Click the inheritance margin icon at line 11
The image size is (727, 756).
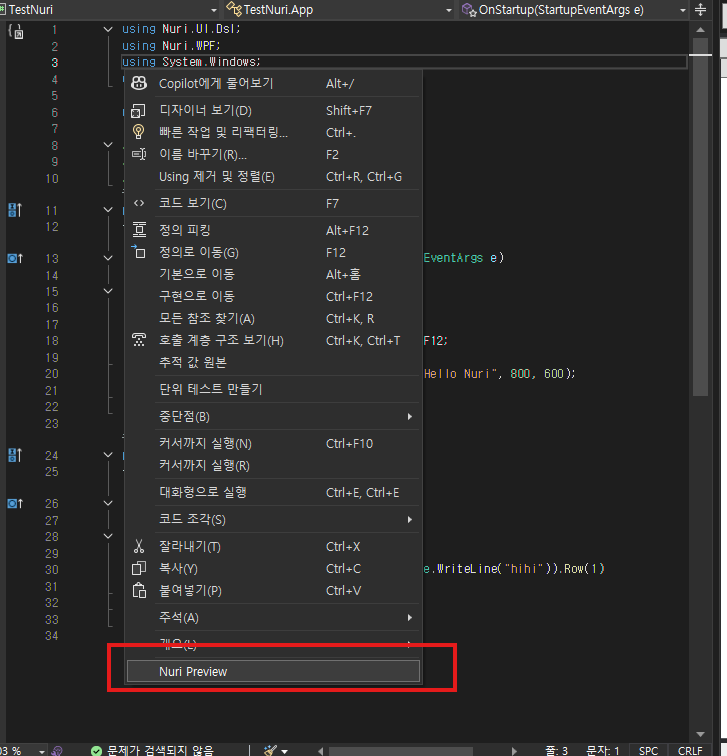click(15, 210)
